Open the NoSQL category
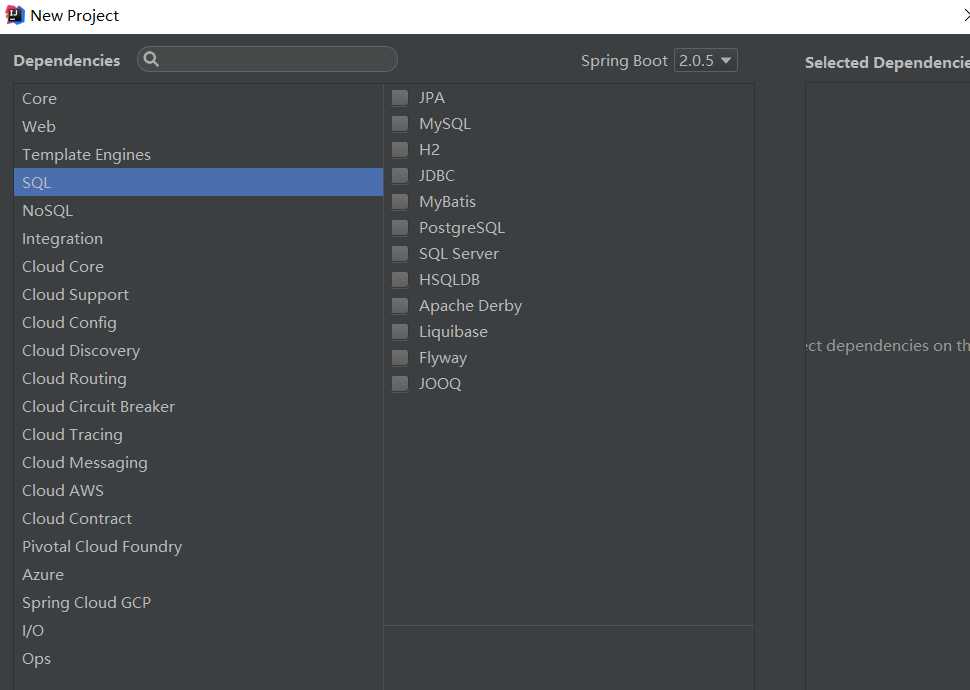 [199, 210]
